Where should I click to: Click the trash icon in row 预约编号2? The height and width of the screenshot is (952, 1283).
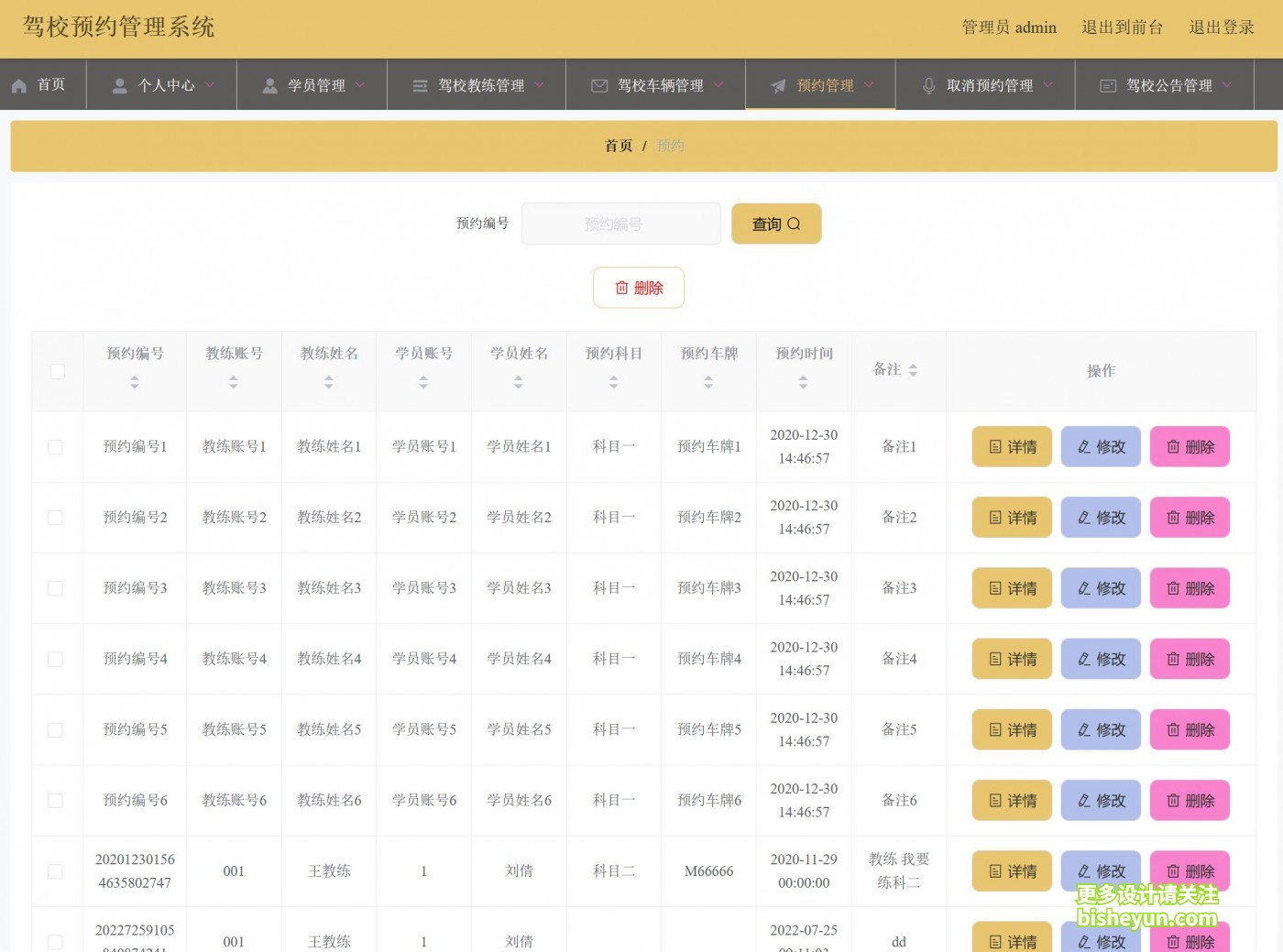[1173, 518]
